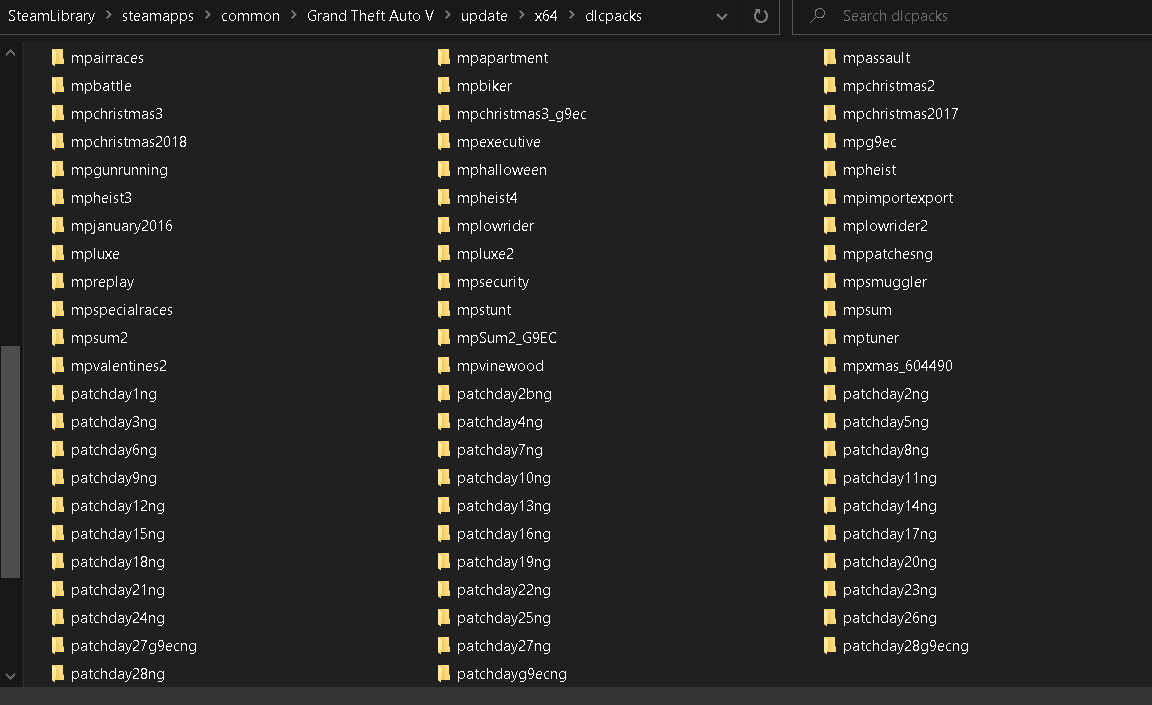The width and height of the screenshot is (1152, 705).
Task: Click the mpsum2 folder name
Action: 99,338
